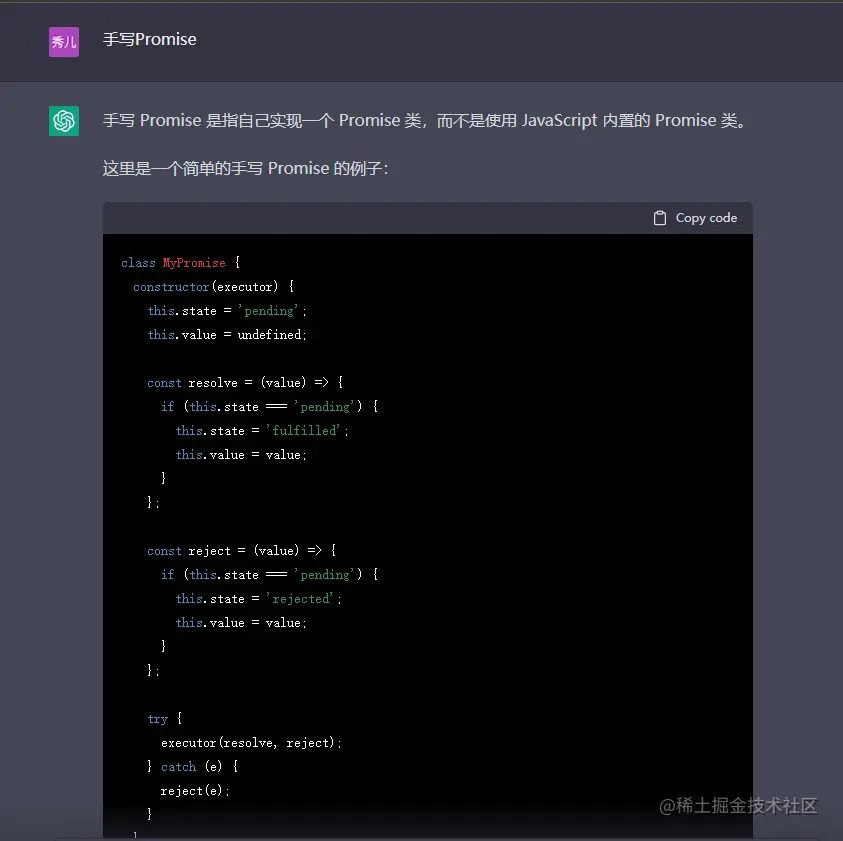Click the line this.state = 'rejected';
The image size is (843, 841).
[259, 598]
